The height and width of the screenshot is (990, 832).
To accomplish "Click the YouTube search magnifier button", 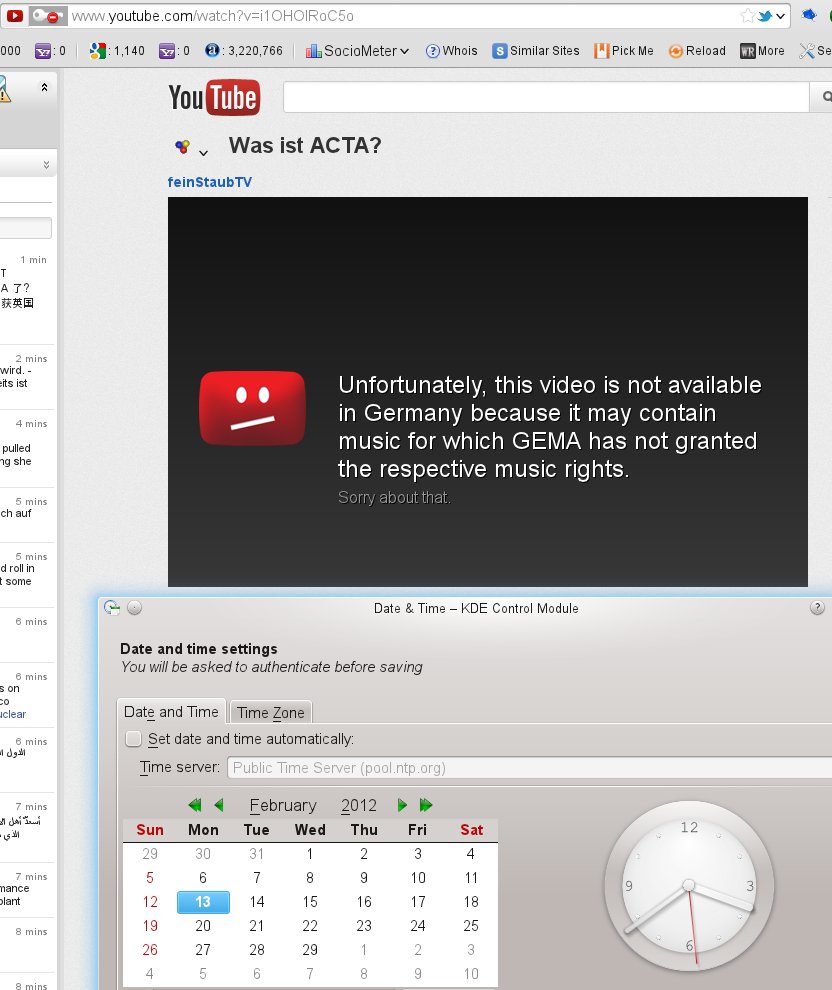I will pos(823,97).
